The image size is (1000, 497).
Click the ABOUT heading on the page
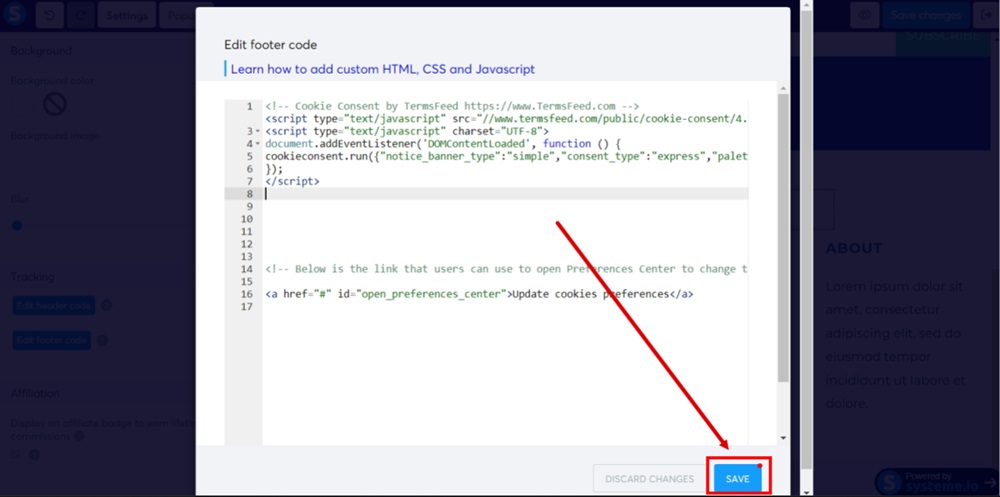click(x=854, y=248)
